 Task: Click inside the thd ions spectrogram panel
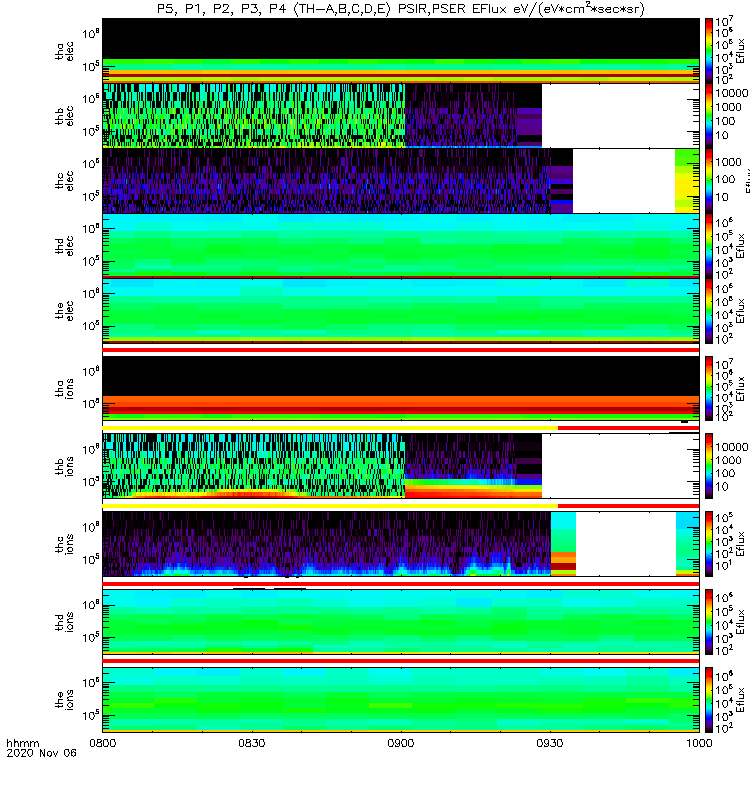(401, 622)
